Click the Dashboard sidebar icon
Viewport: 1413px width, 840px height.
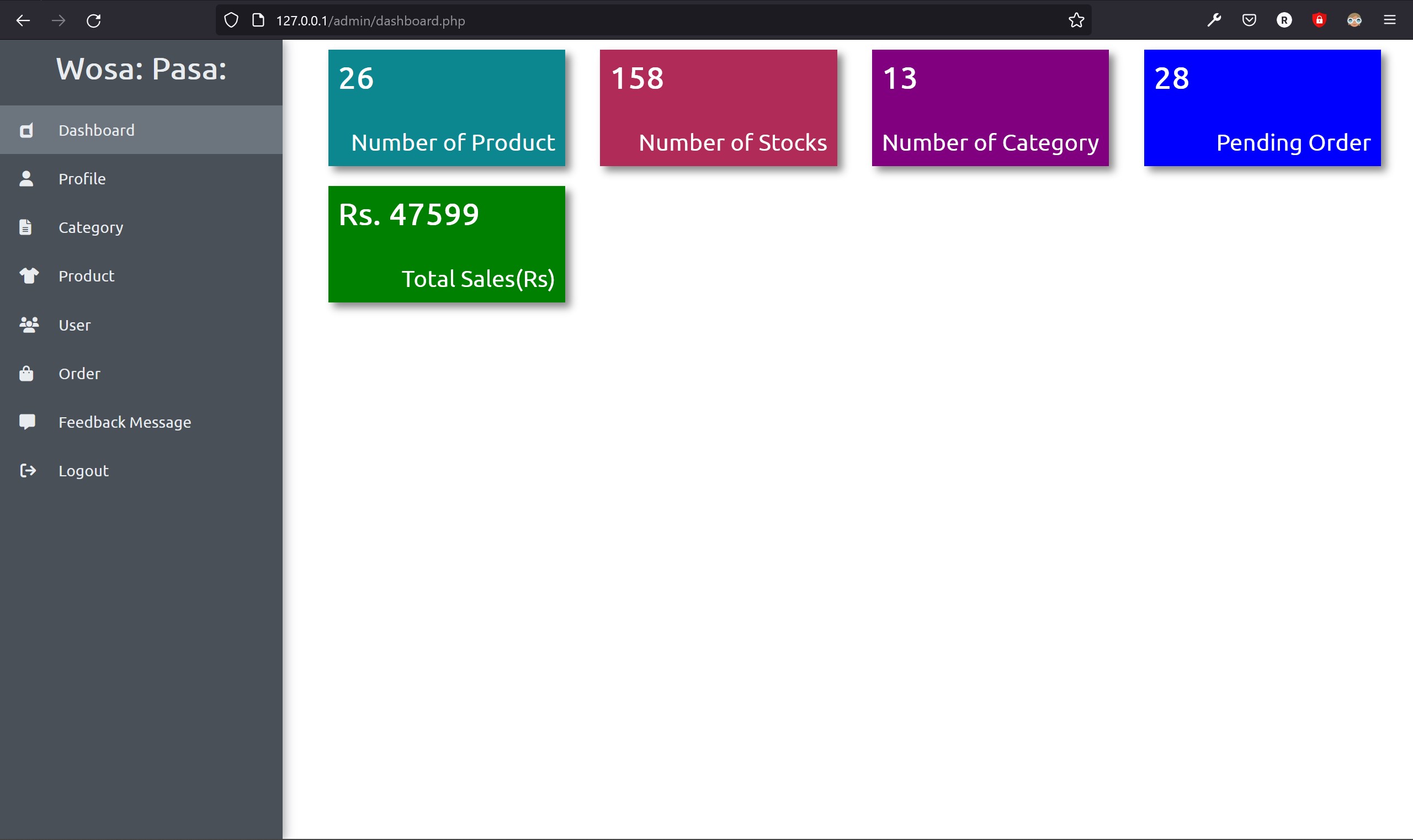tap(27, 129)
